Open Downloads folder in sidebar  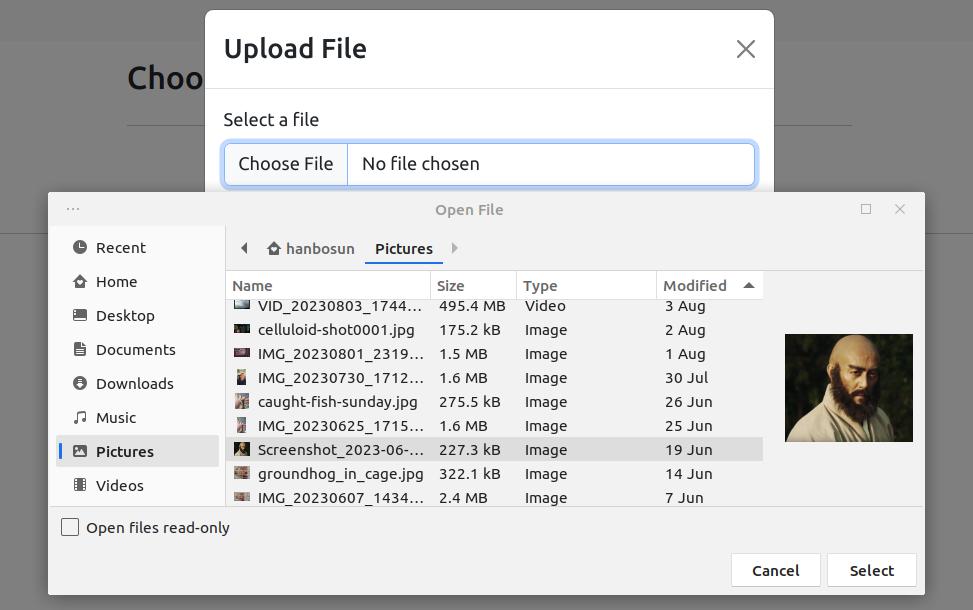pyautogui.click(x=134, y=384)
